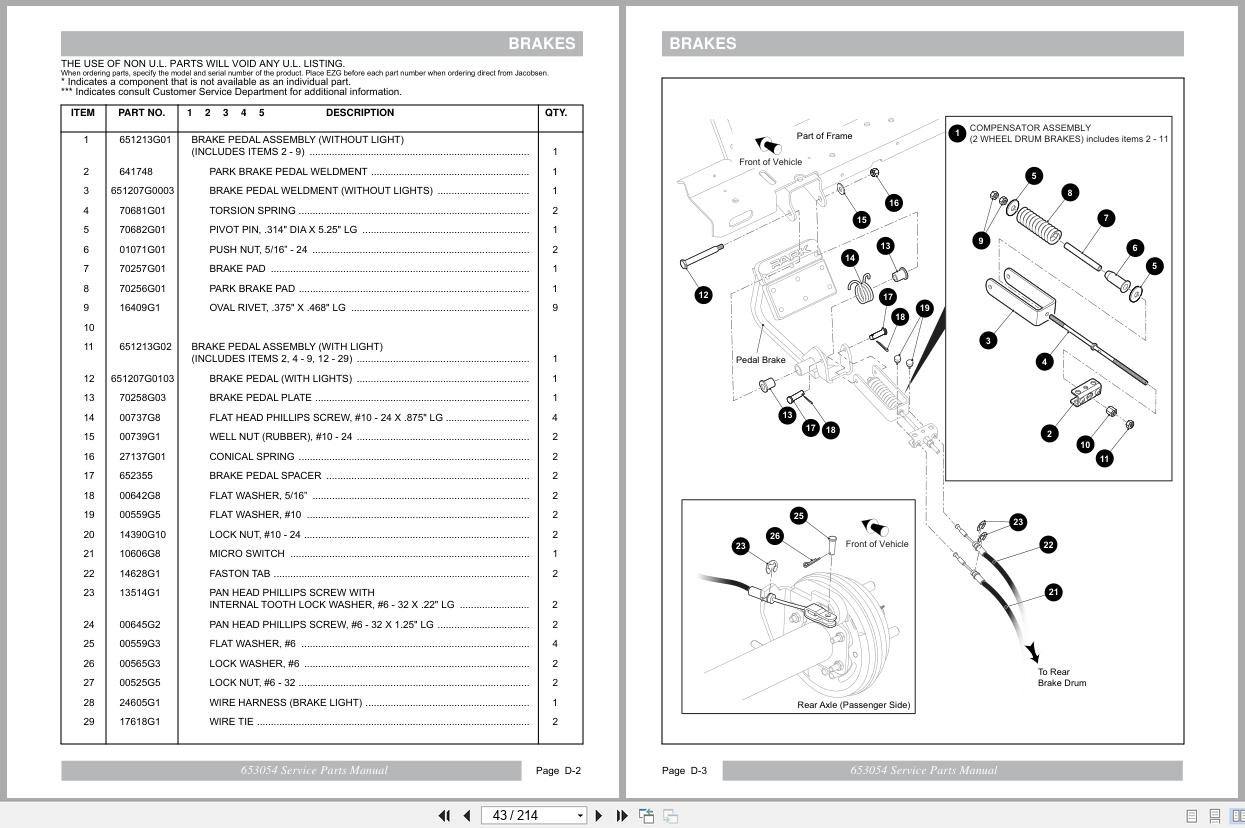The width and height of the screenshot is (1245, 828).
Task: Click BRAKE PEDAL (WITH LIGHTS) description
Action: (280, 379)
